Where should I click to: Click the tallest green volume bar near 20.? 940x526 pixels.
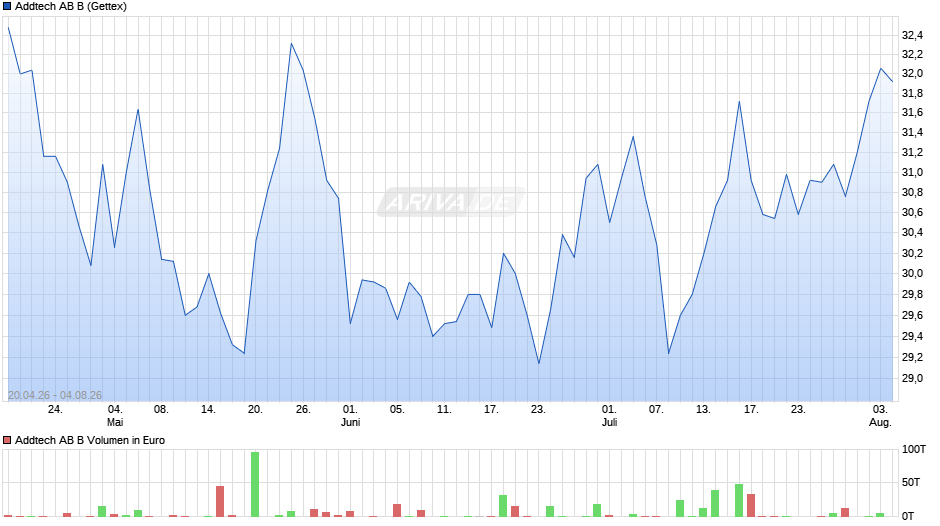[x=255, y=484]
